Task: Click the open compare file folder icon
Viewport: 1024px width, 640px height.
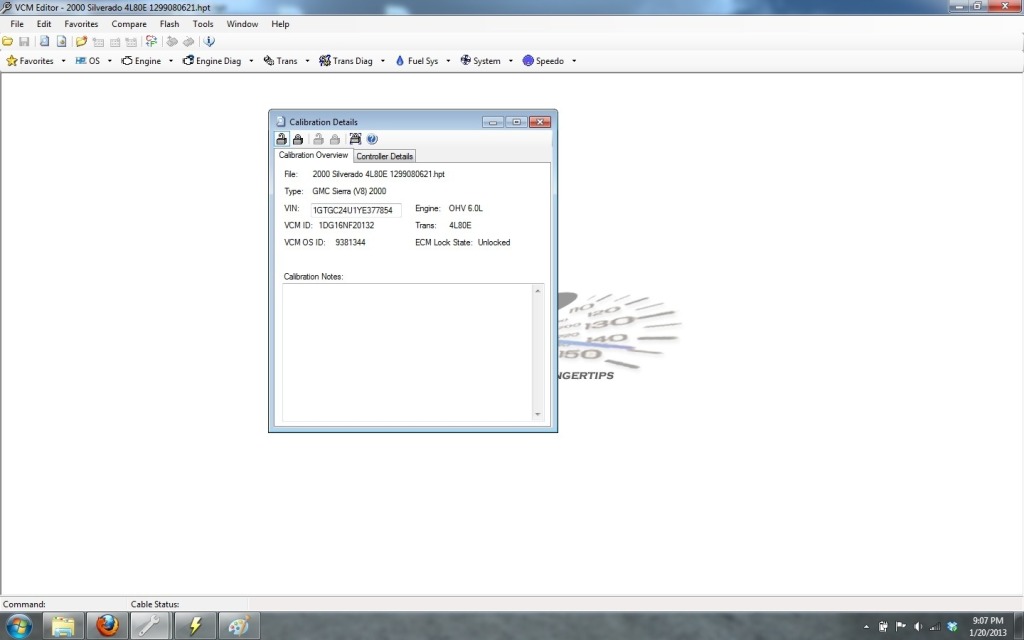Action: point(81,41)
